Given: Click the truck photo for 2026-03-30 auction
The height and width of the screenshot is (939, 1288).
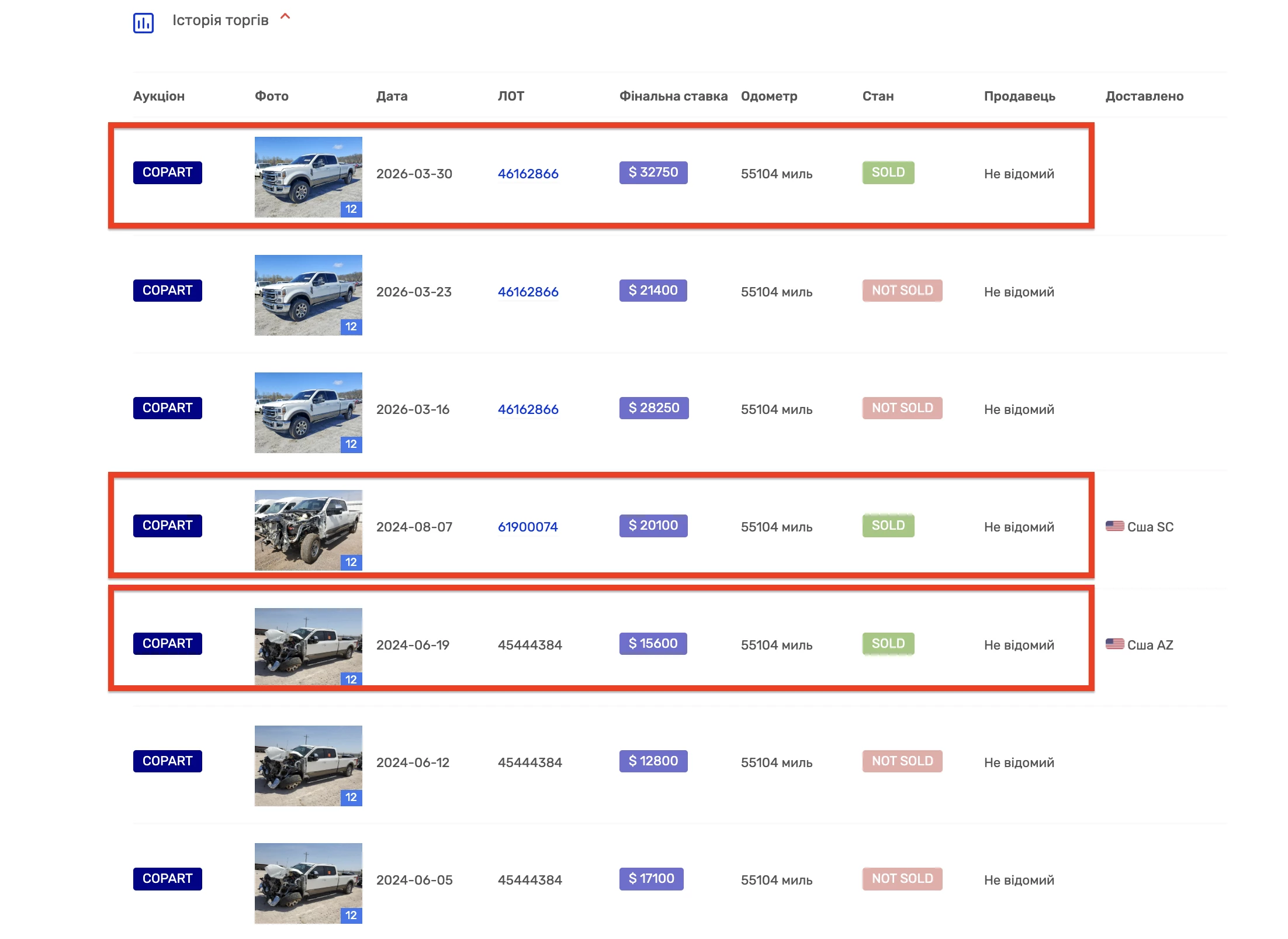Looking at the screenshot, I should click(308, 177).
